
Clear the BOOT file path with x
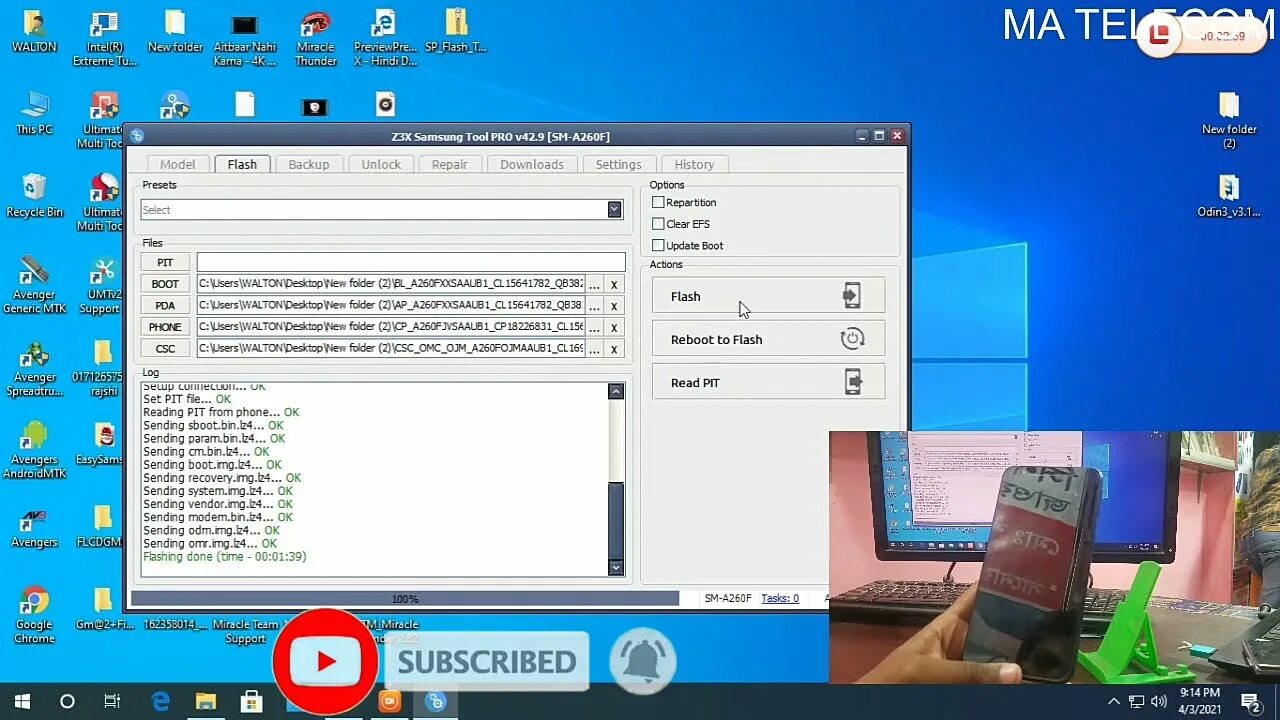pos(614,284)
